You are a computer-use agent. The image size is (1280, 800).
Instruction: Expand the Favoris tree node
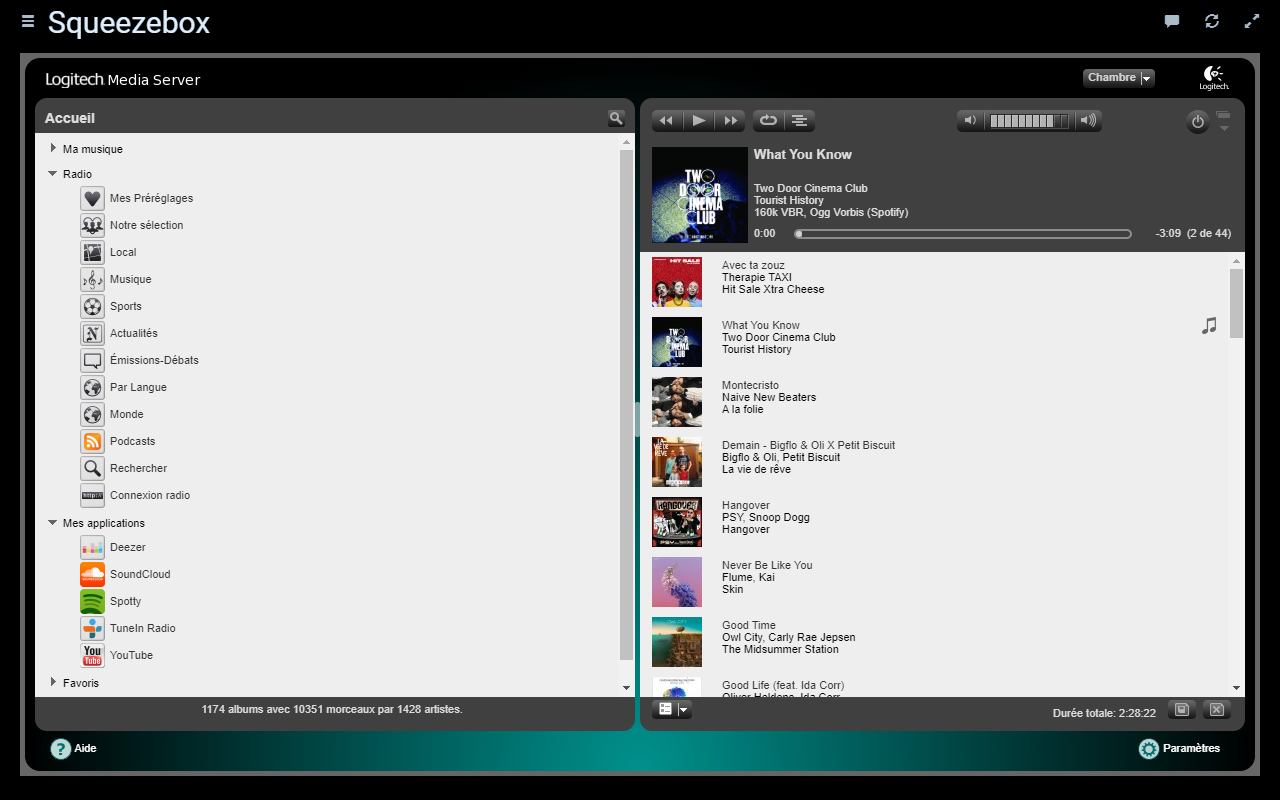pyautogui.click(x=53, y=682)
